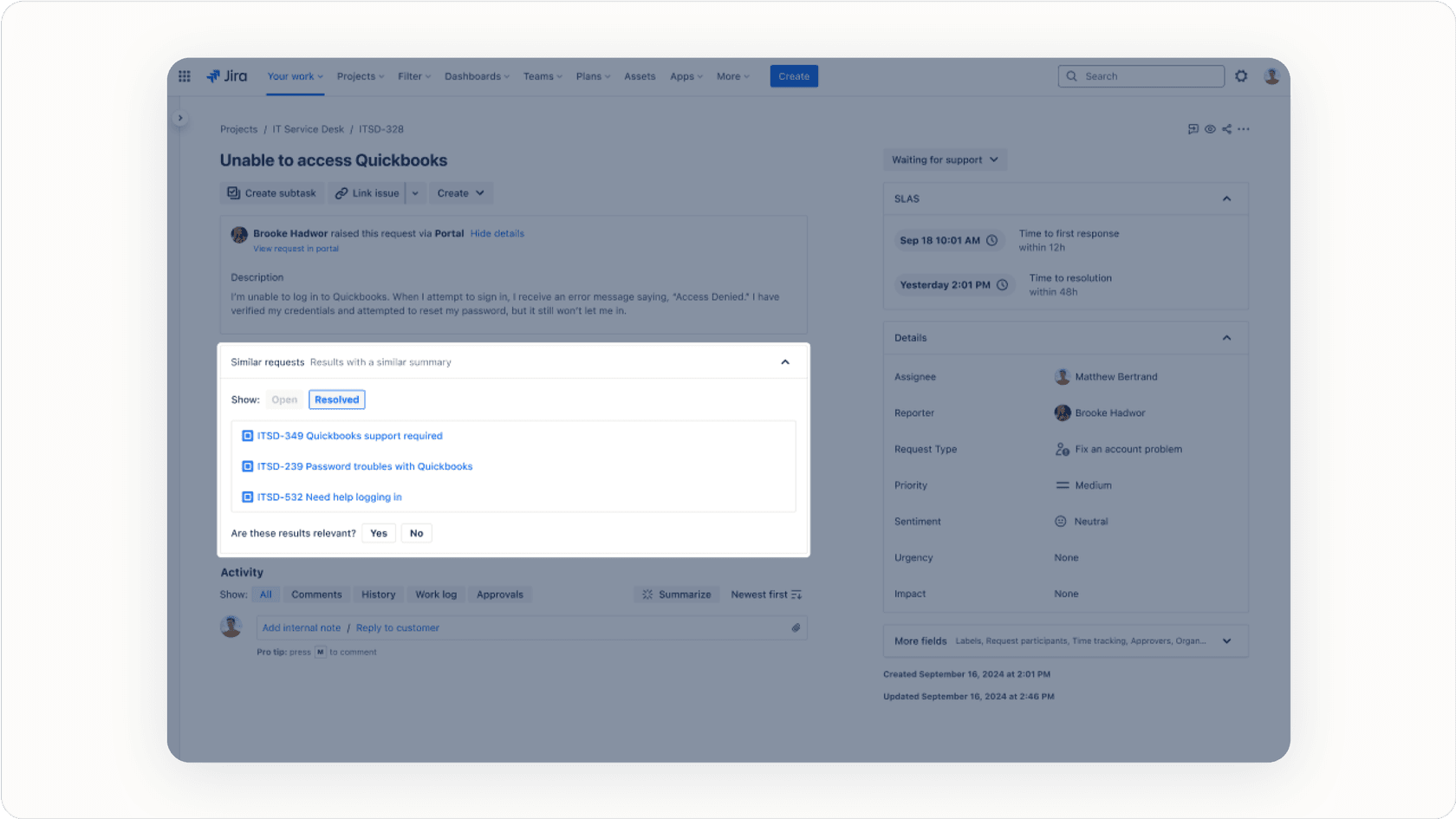Select the All filter in Activity show options
This screenshot has height=819, width=1456.
click(266, 595)
